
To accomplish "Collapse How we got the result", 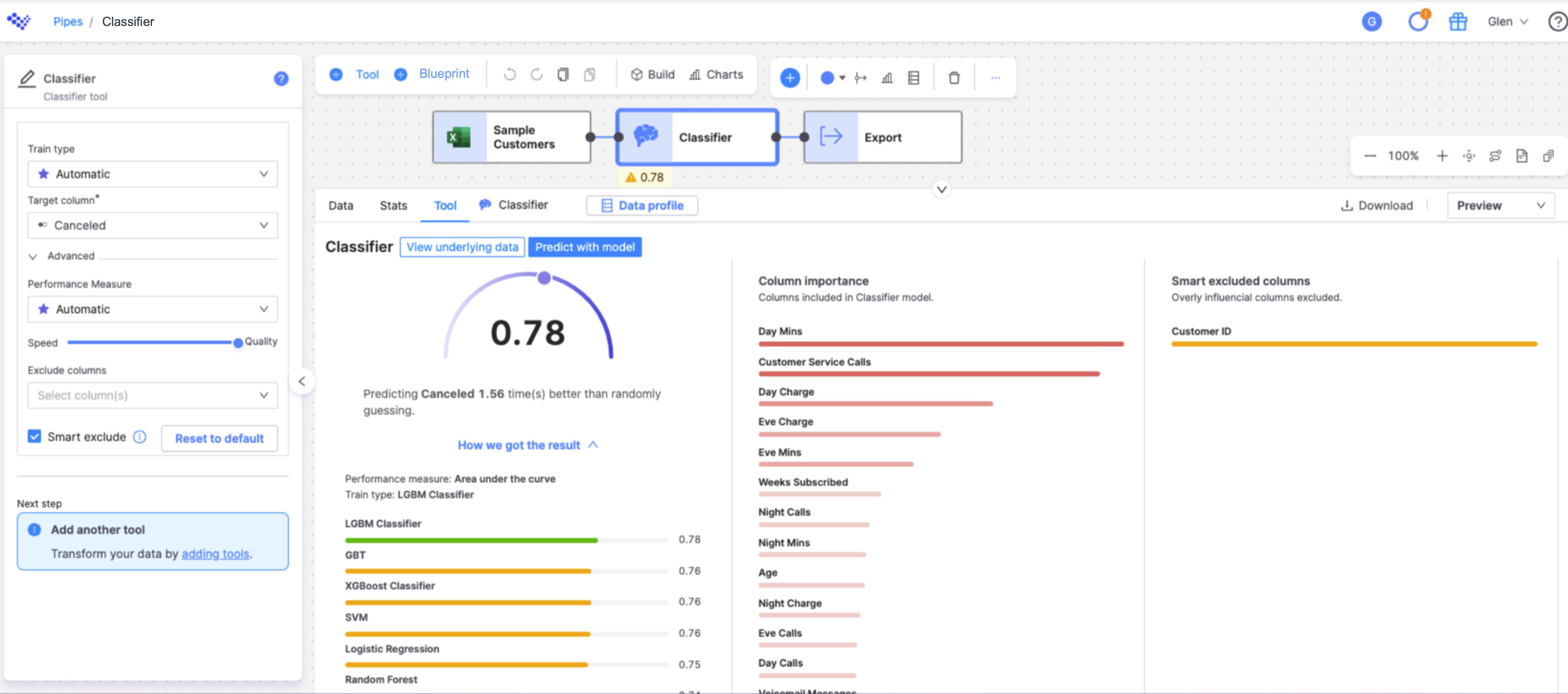I will pyautogui.click(x=528, y=445).
